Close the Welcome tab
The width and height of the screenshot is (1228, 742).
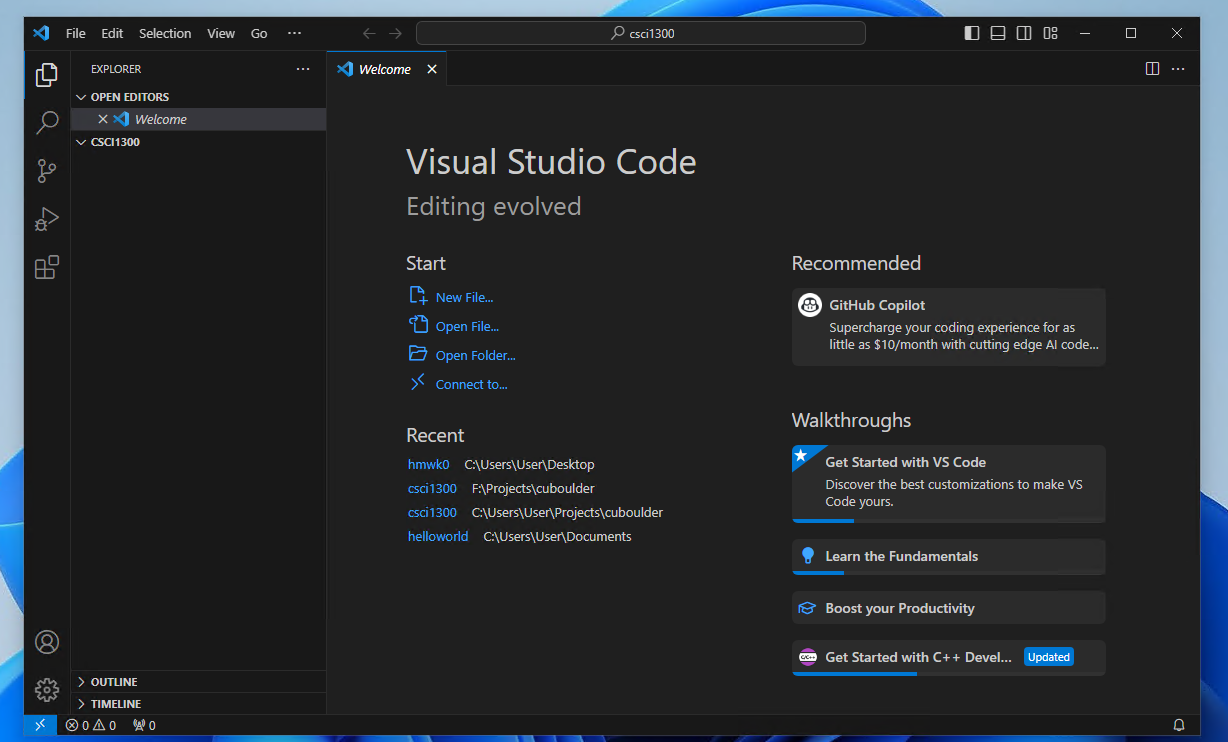432,69
